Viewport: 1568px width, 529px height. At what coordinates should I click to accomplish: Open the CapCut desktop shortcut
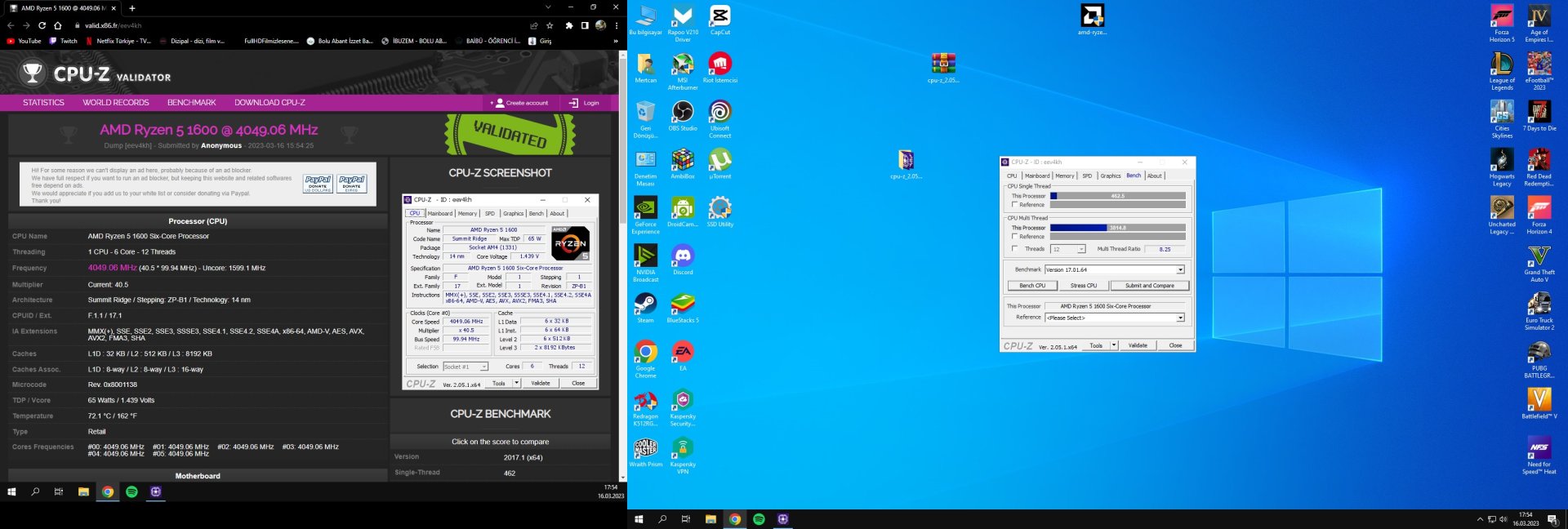[719, 21]
